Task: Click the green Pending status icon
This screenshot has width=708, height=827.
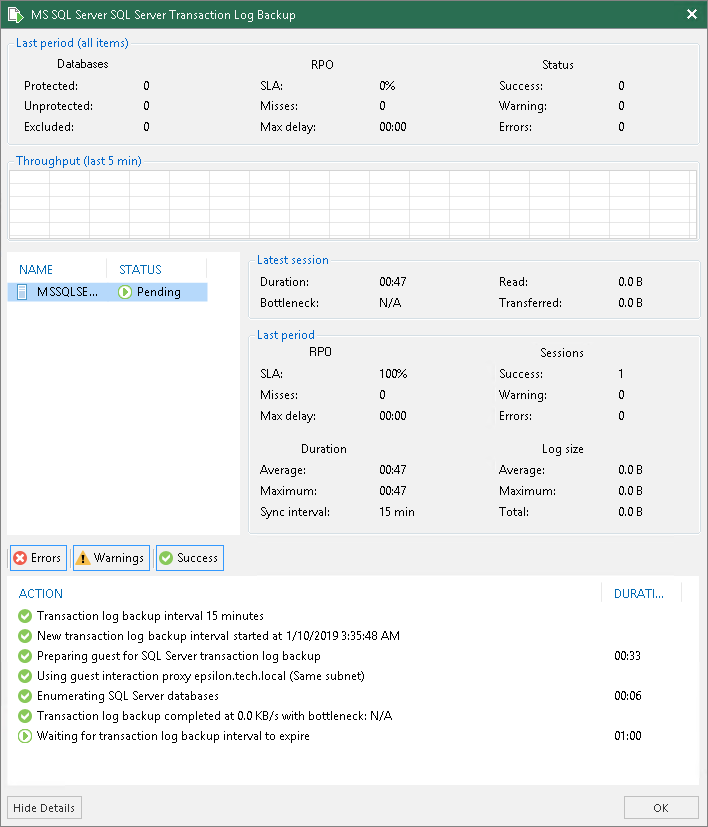Action: pos(125,292)
